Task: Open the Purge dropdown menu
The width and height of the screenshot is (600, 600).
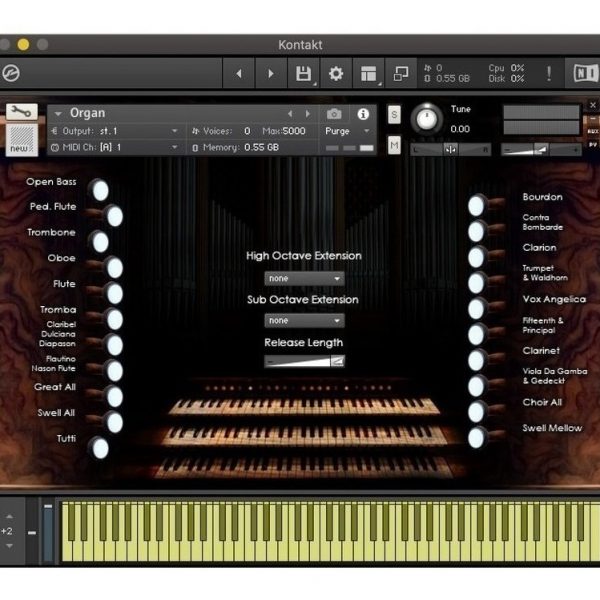Action: pyautogui.click(x=347, y=131)
